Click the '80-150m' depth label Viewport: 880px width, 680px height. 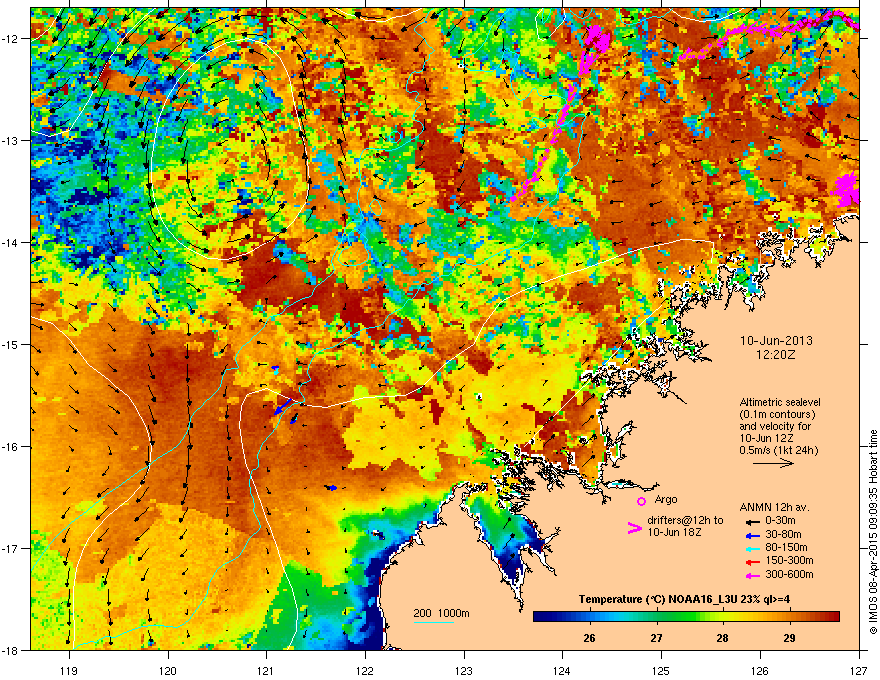coord(786,548)
